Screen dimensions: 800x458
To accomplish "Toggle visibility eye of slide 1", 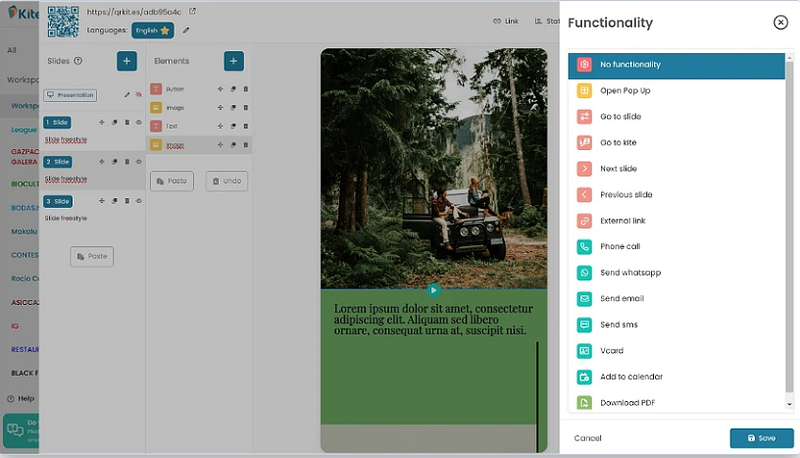I will pyautogui.click(x=139, y=122).
